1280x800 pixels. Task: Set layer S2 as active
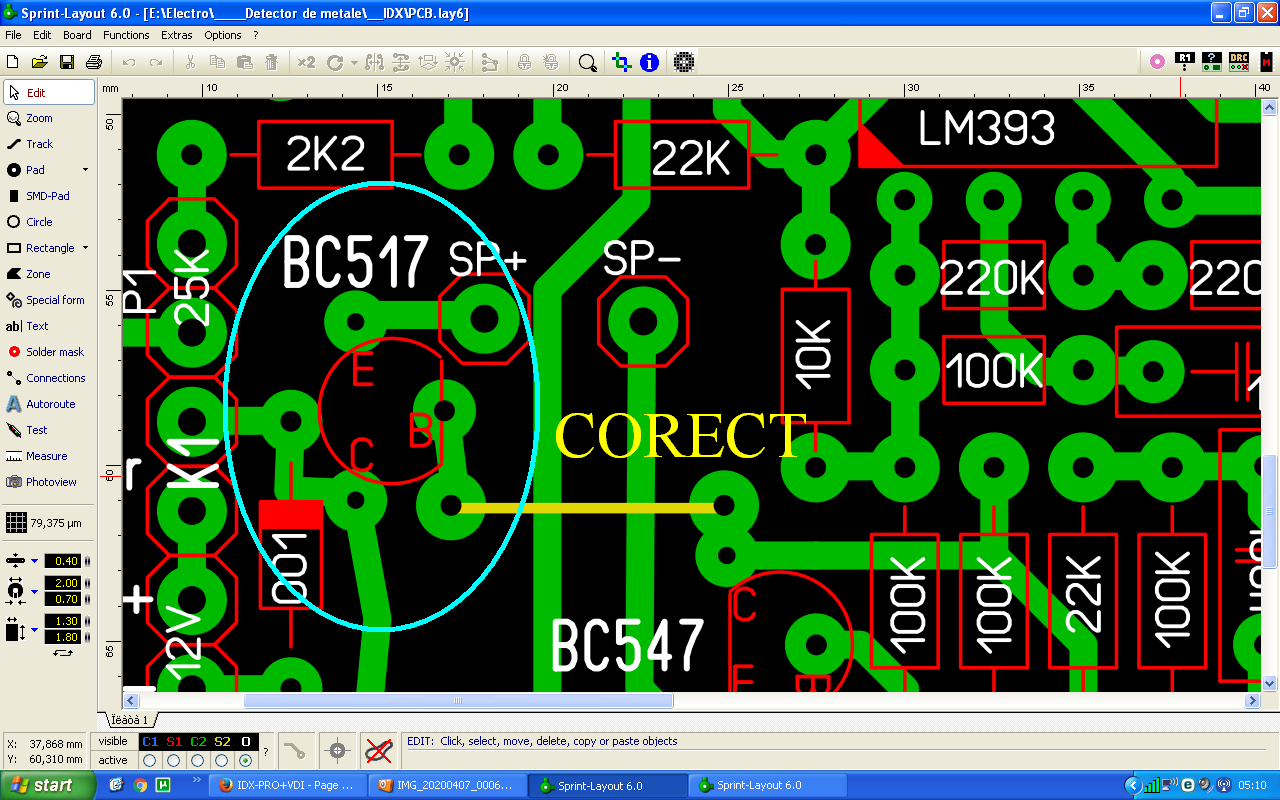222,760
